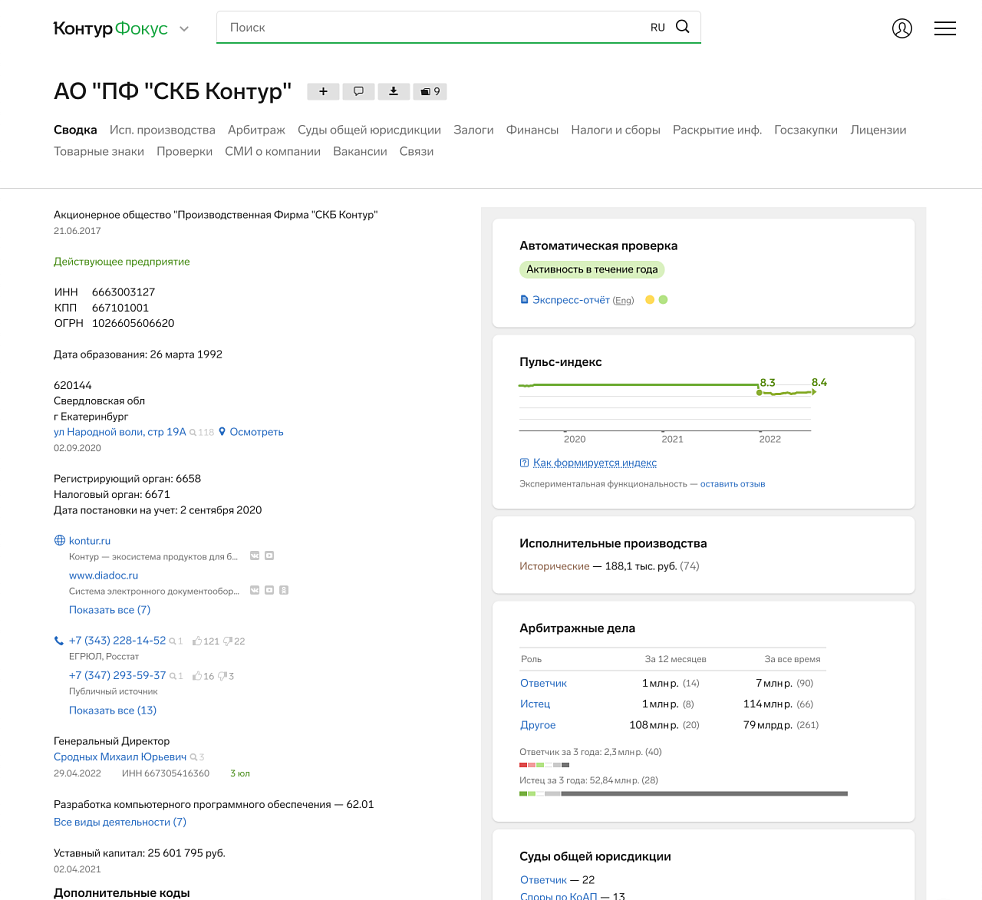Screen dimensions: 982x900
Task: Click the download icon next to the company title
Action: pyautogui.click(x=393, y=91)
